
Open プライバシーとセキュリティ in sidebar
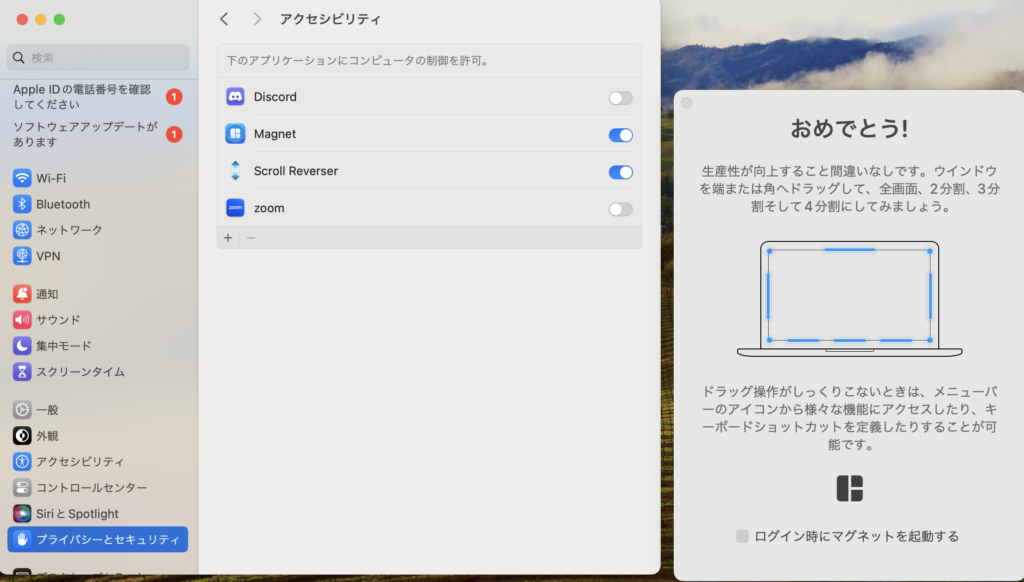(x=97, y=540)
